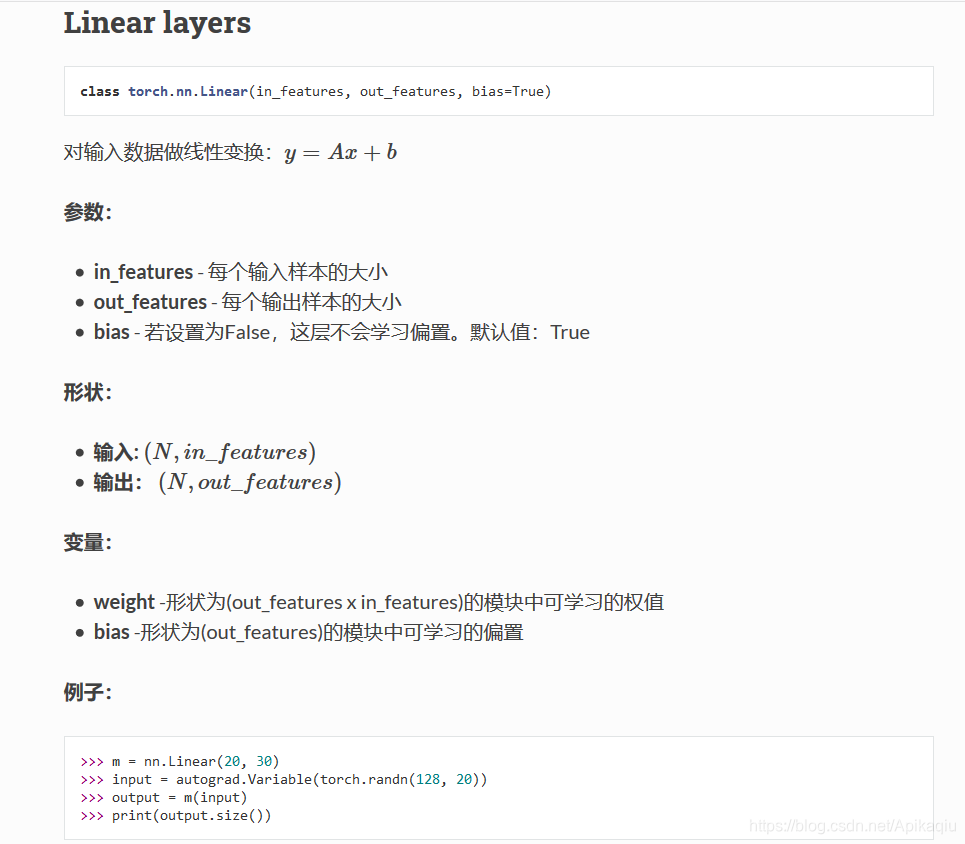Click code line input = autograd.Variable(...)
Image resolution: width=965 pixels, height=844 pixels.
[x=284, y=779]
